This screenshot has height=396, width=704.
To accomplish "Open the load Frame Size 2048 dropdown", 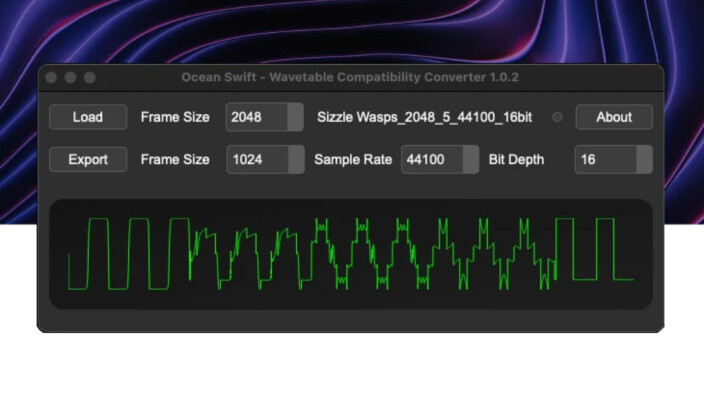I will pyautogui.click(x=264, y=117).
